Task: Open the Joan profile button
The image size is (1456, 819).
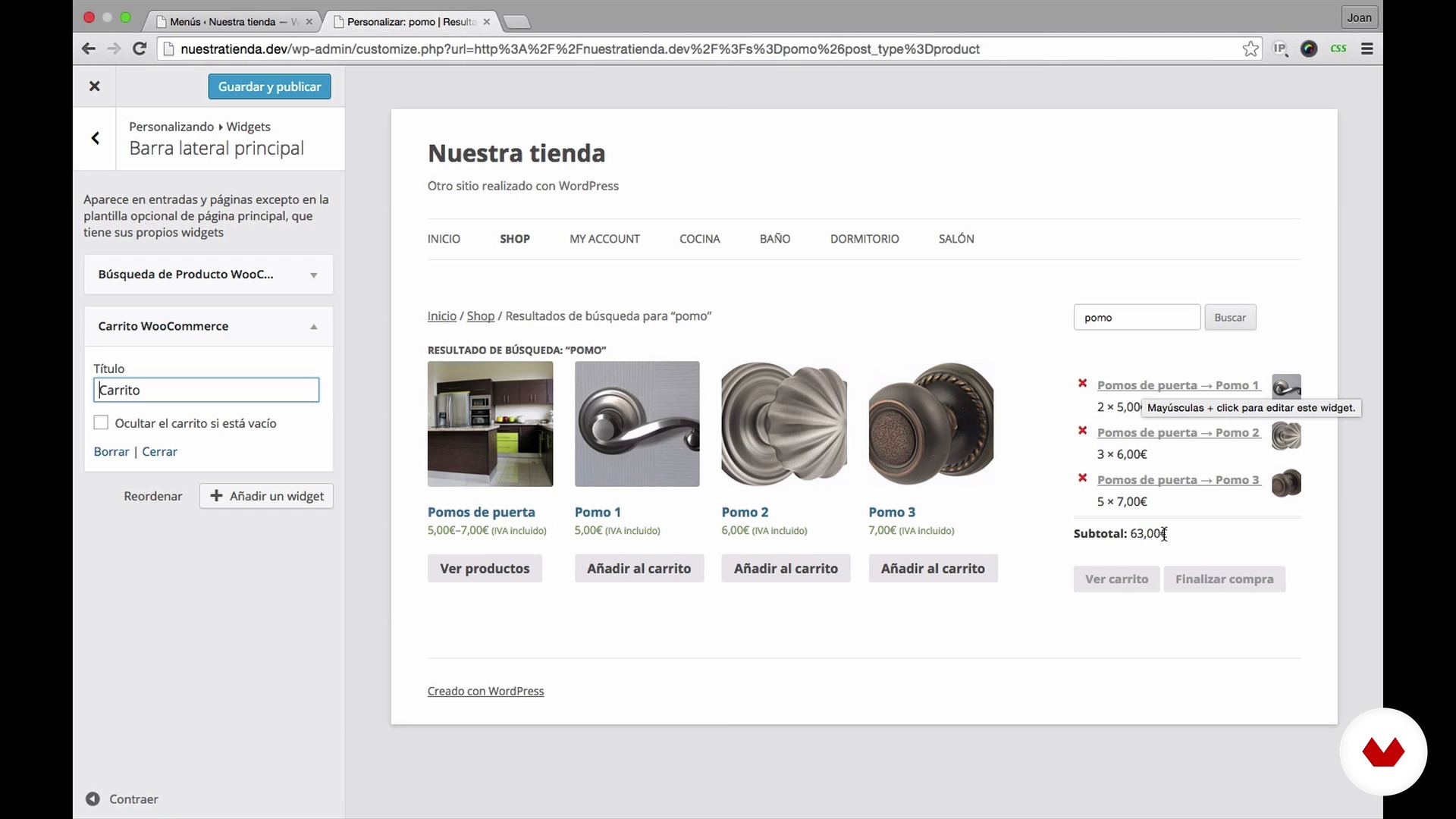Action: pyautogui.click(x=1359, y=17)
